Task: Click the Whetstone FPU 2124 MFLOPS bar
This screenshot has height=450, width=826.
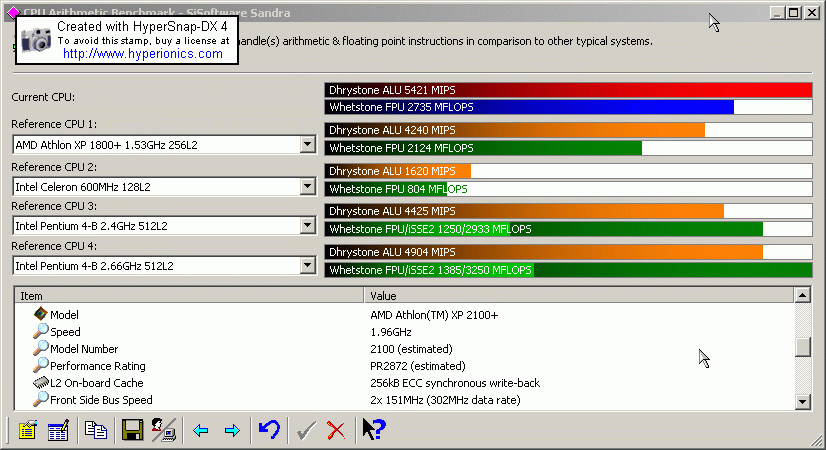Action: pos(568,148)
